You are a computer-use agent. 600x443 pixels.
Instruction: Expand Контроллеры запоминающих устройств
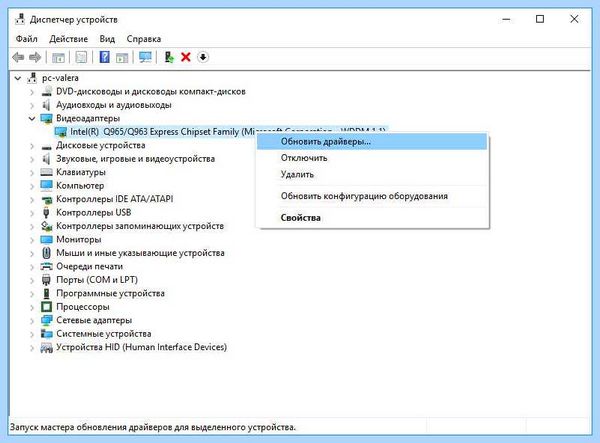32,226
